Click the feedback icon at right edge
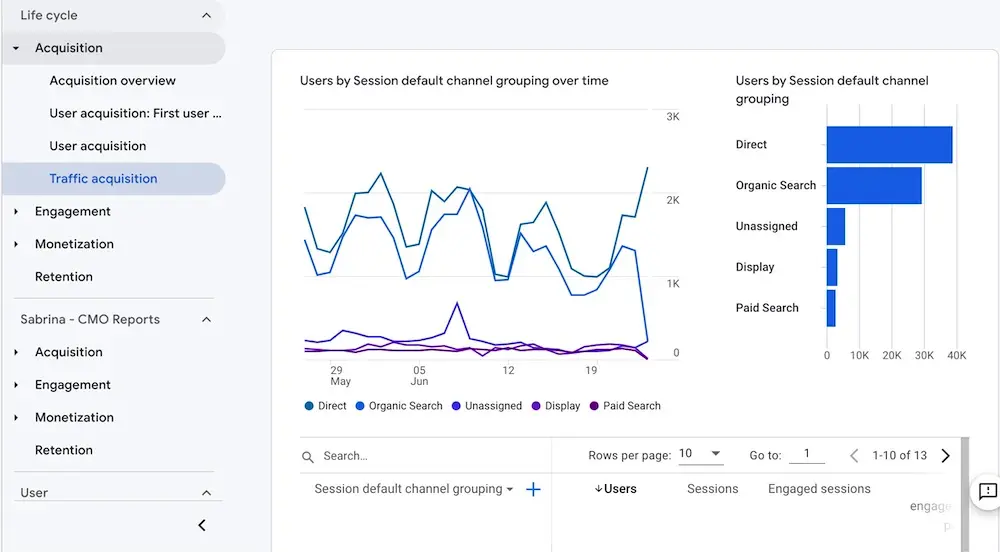Viewport: 1000px width, 552px height. (x=987, y=491)
